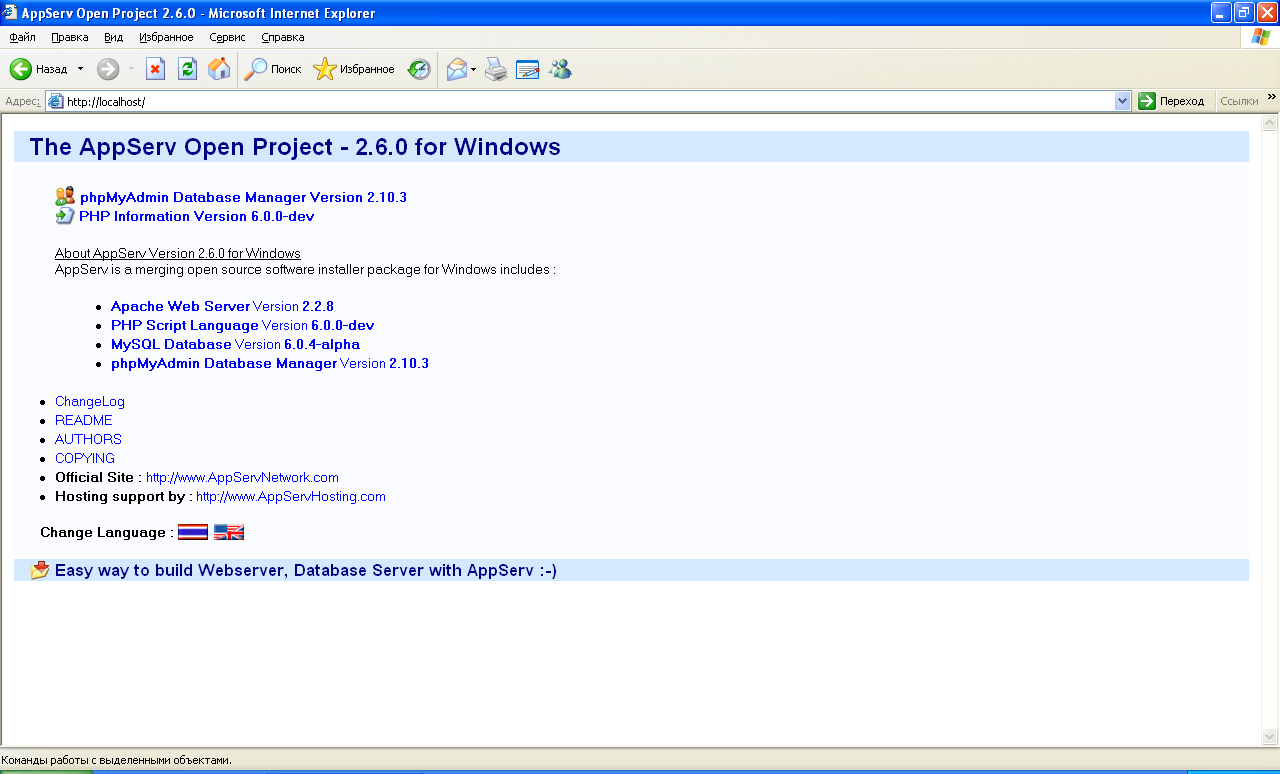Image resolution: width=1280 pixels, height=774 pixels.
Task: Open the PHP Script Language link
Action: (185, 325)
